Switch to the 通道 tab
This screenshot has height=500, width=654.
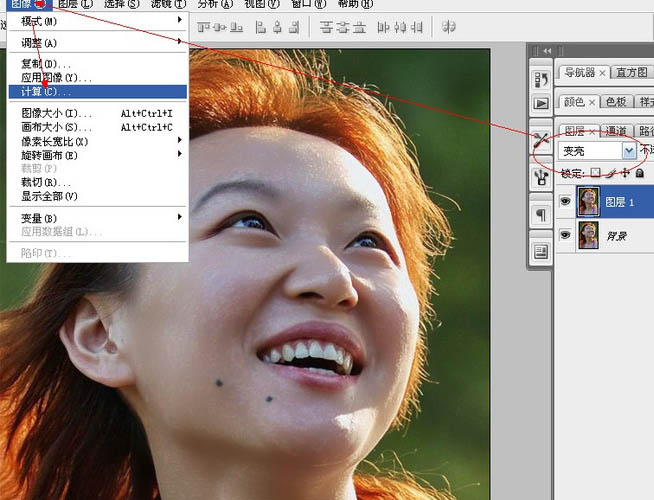click(616, 131)
